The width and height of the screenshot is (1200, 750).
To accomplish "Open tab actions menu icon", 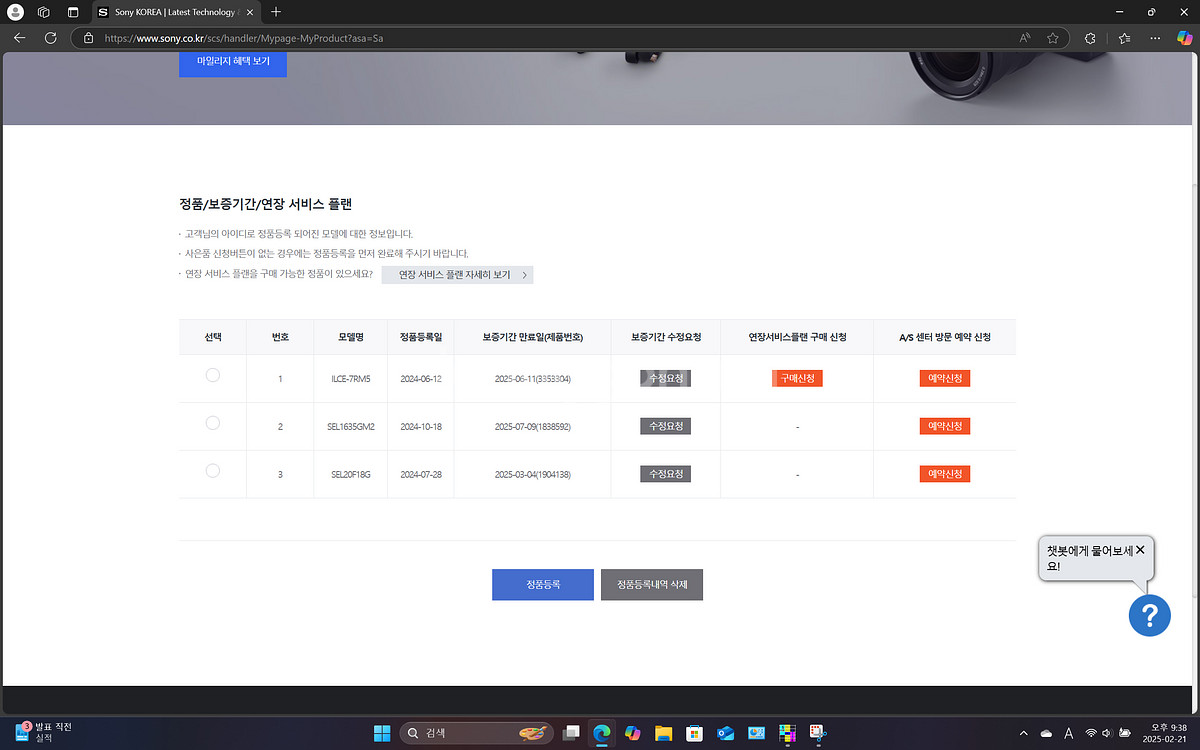I will click(72, 12).
